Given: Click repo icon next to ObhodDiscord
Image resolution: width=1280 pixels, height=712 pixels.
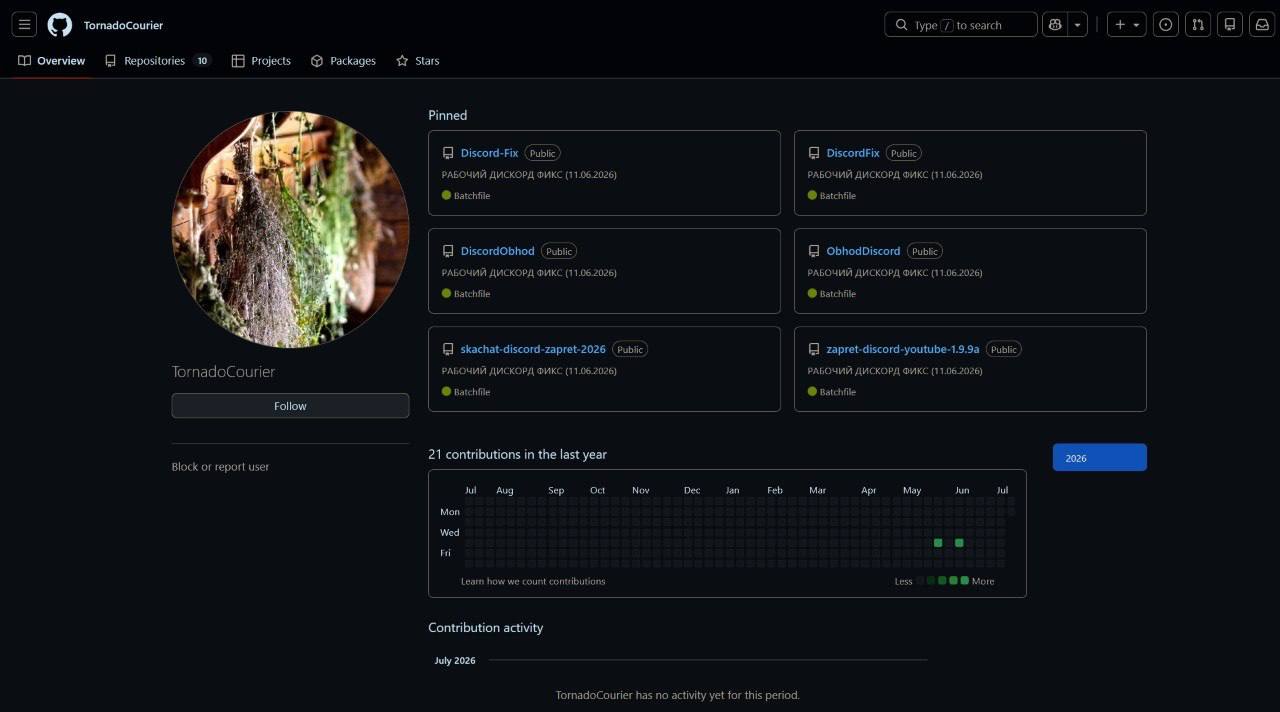Looking at the screenshot, I should click(814, 251).
